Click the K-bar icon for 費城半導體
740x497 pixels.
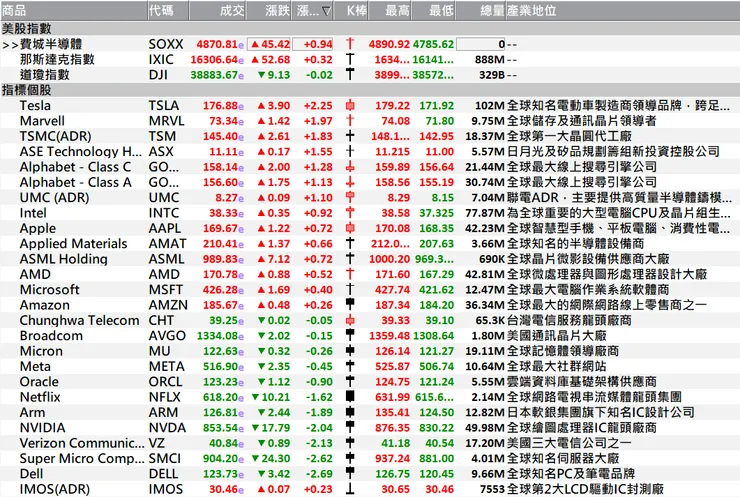tap(350, 44)
